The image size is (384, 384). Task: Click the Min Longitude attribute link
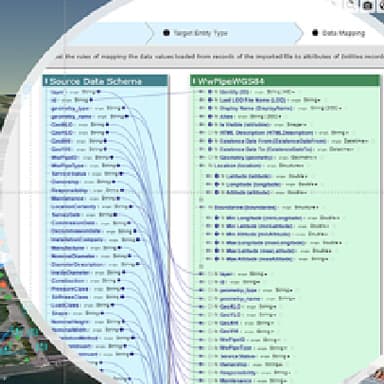(x=264, y=218)
